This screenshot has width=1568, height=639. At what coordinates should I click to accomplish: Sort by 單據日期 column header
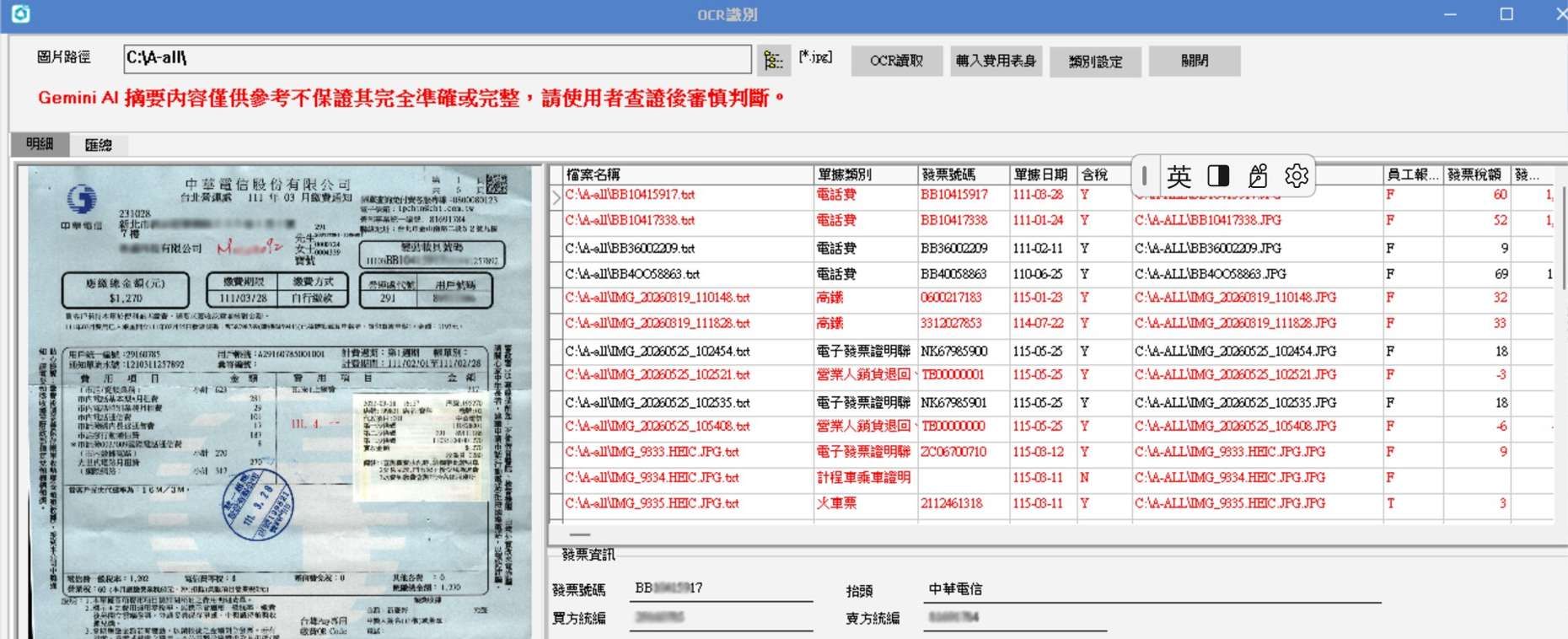pos(1044,175)
